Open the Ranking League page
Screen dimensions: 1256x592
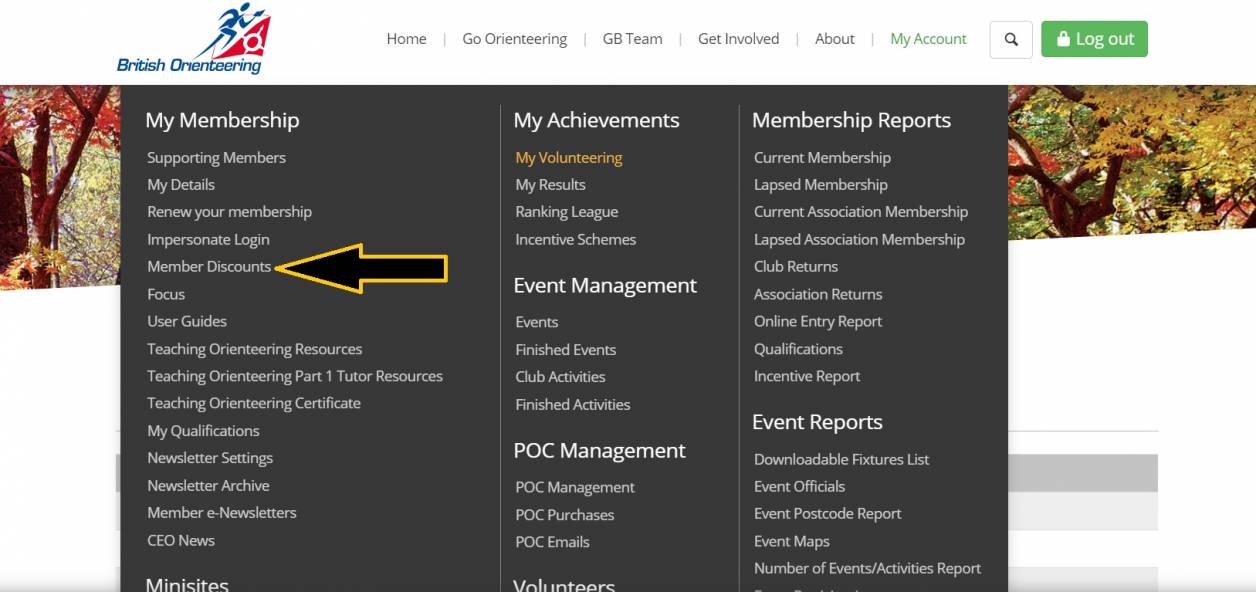click(x=566, y=212)
